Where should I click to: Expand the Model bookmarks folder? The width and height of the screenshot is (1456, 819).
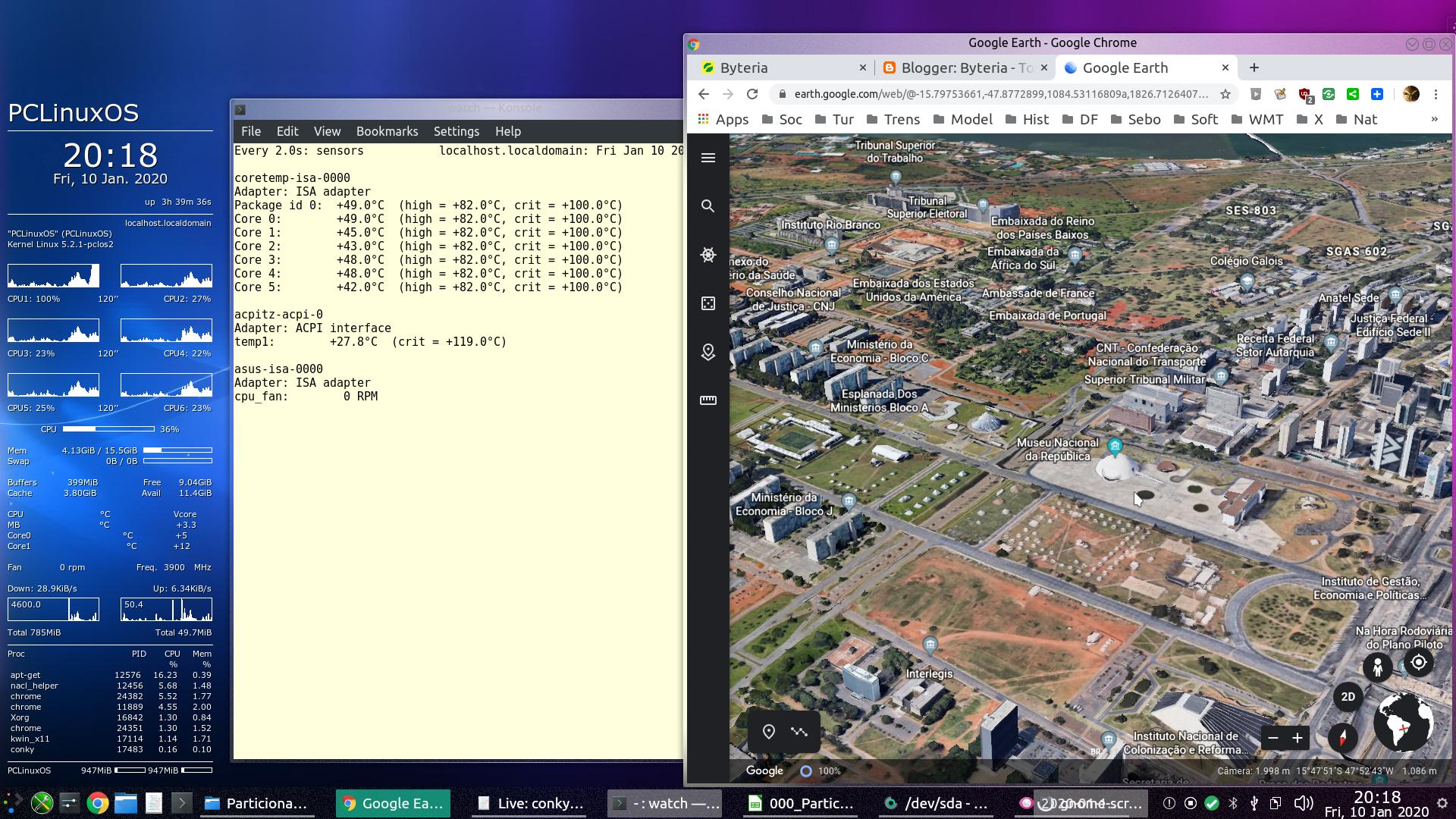pos(962,119)
